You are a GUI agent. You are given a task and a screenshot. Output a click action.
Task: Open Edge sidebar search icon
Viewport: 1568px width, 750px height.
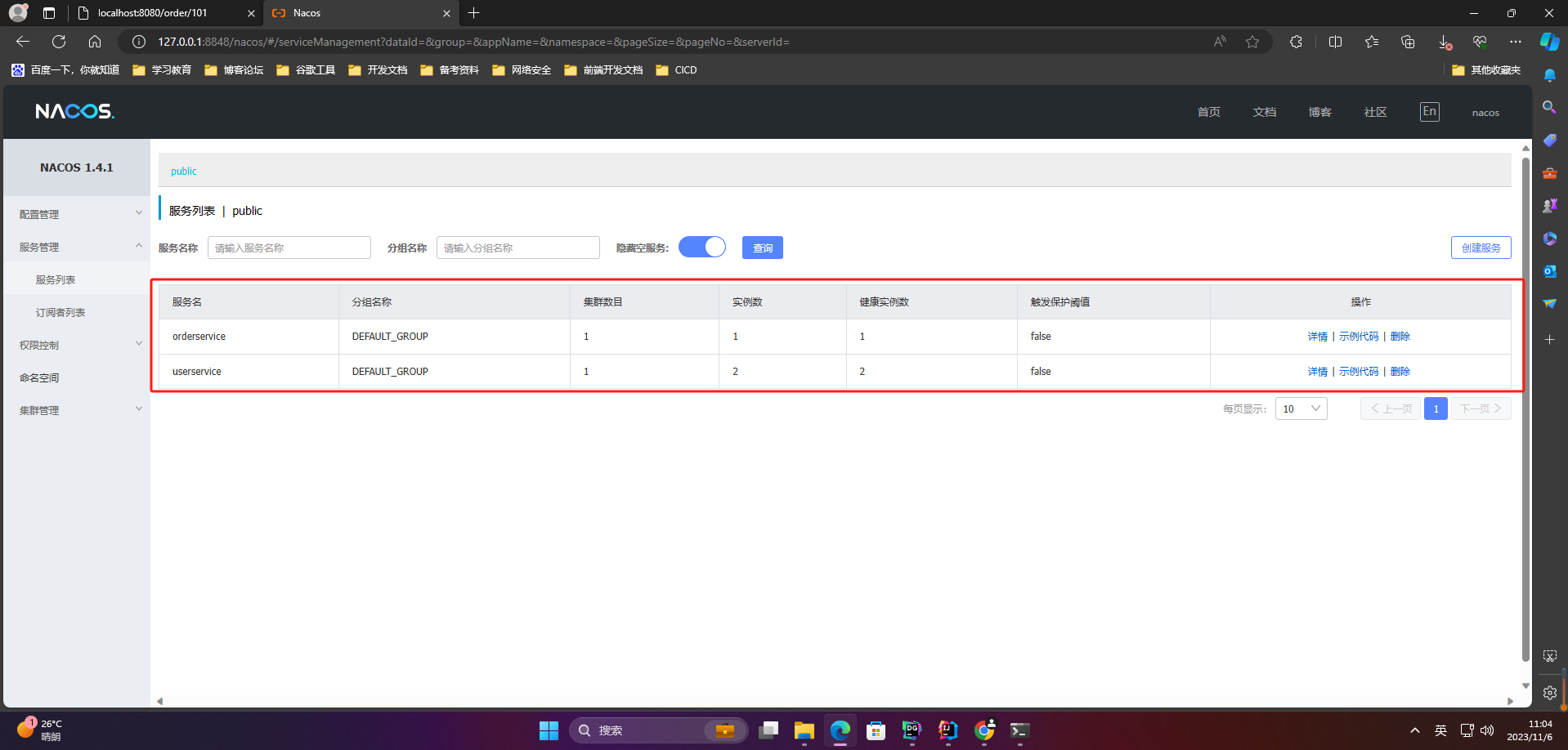click(1549, 107)
